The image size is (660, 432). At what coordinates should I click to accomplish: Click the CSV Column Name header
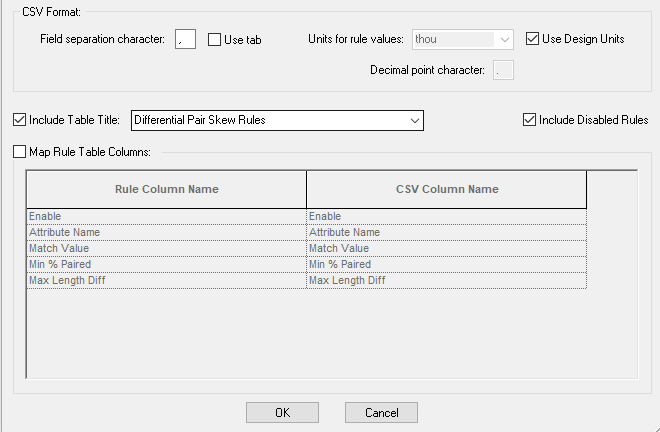coord(446,189)
